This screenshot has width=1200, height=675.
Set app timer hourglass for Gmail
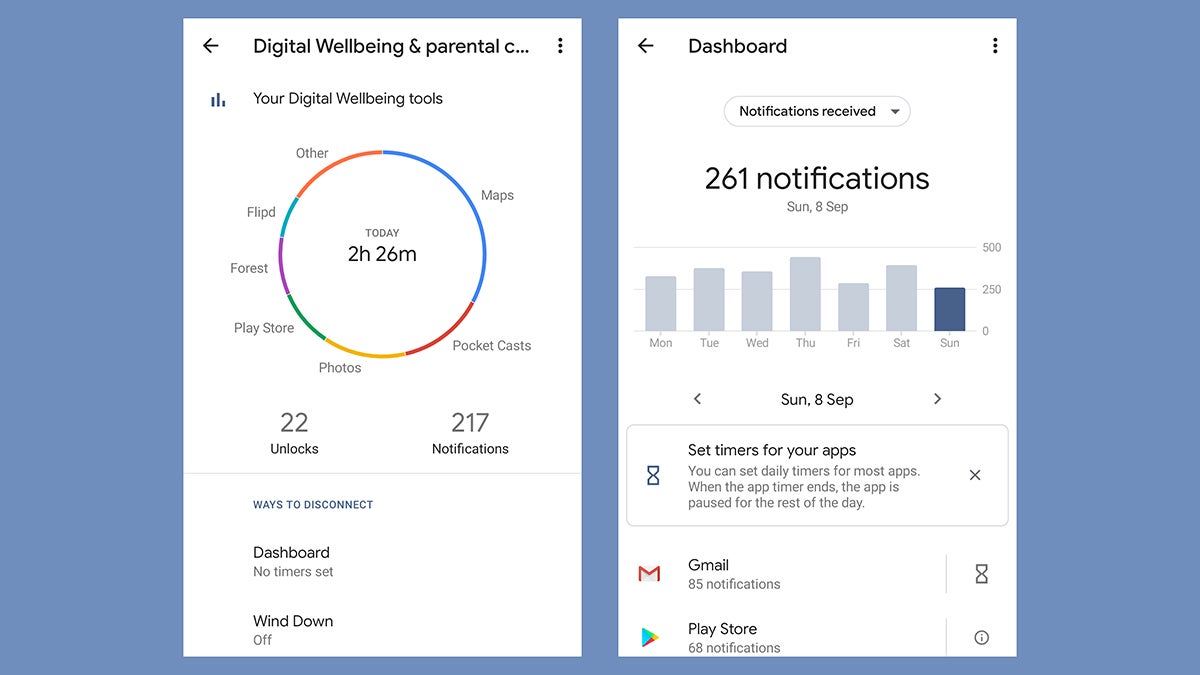pyautogui.click(x=981, y=574)
